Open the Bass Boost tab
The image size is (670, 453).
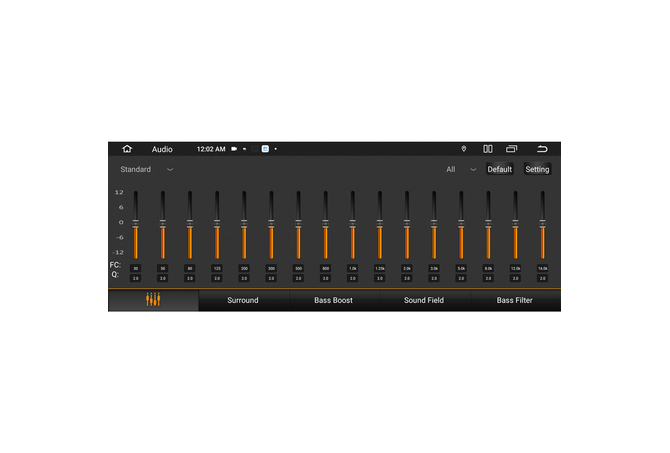[x=333, y=300]
